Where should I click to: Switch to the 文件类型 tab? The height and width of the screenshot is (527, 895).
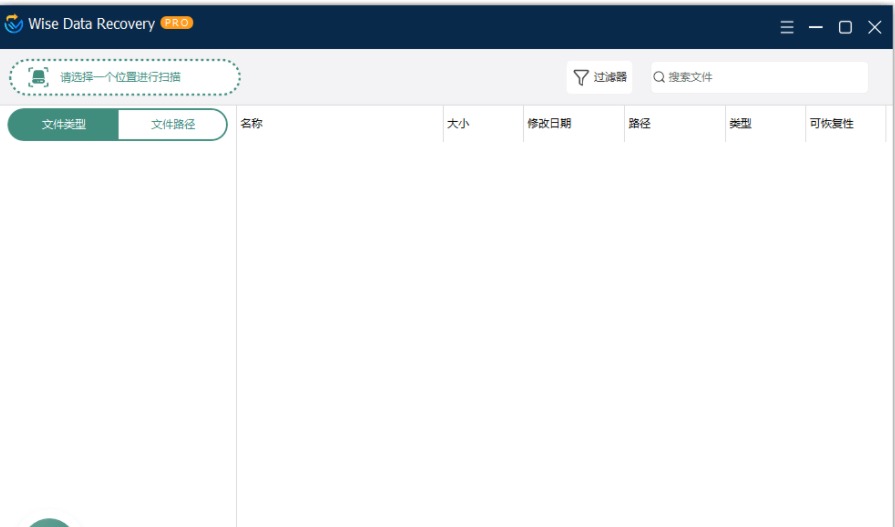[63, 125]
